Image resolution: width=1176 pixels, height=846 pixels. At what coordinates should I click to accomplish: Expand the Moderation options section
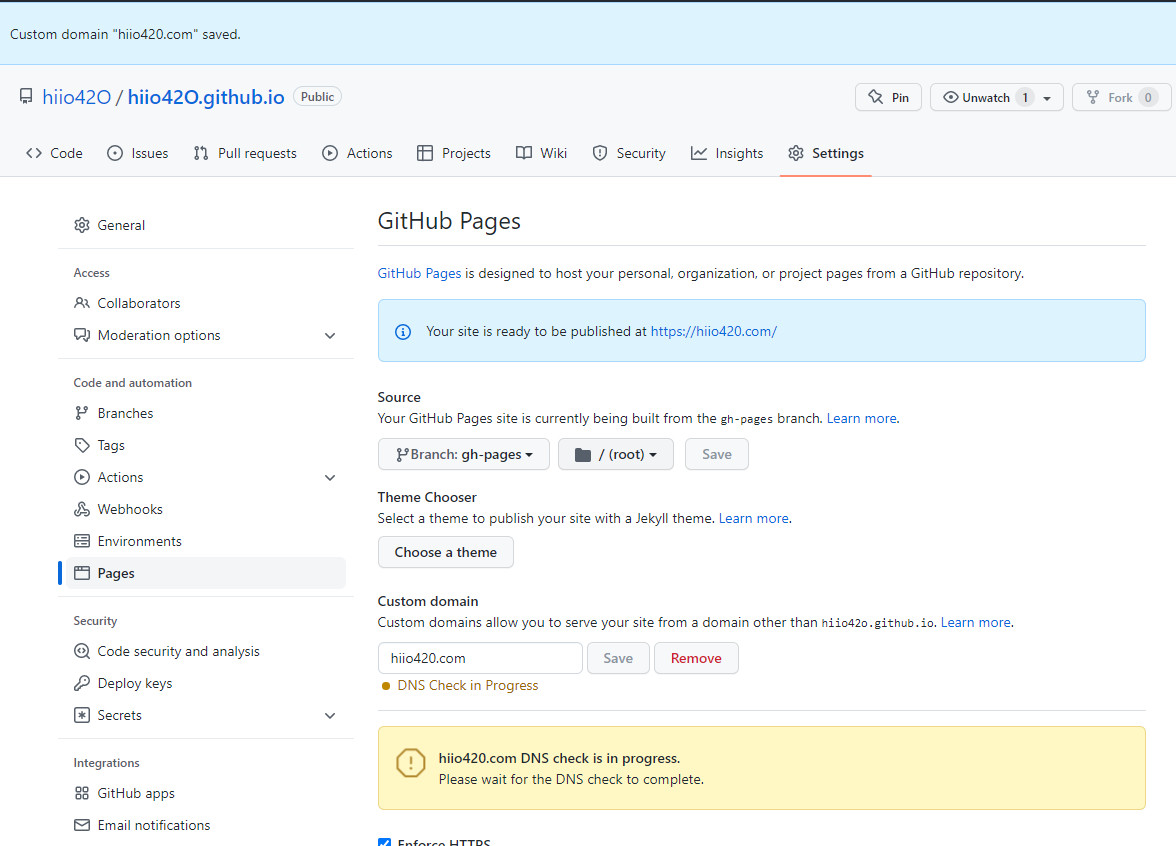330,335
